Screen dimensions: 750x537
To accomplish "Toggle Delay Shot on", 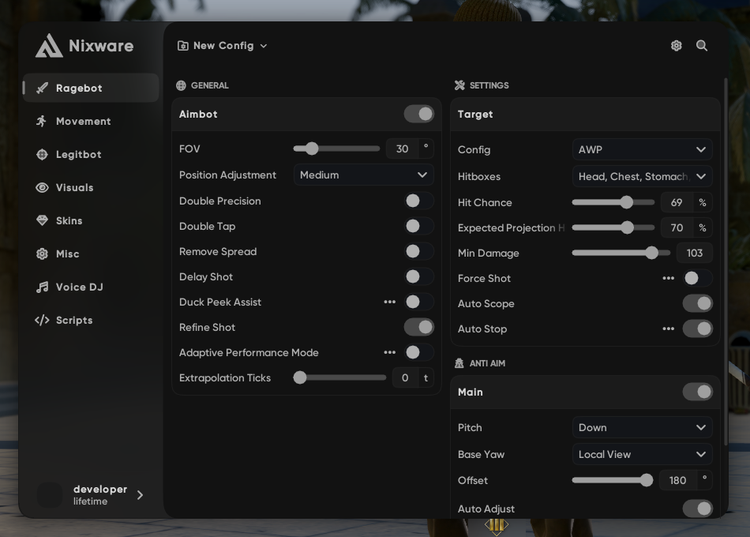I will click(419, 276).
